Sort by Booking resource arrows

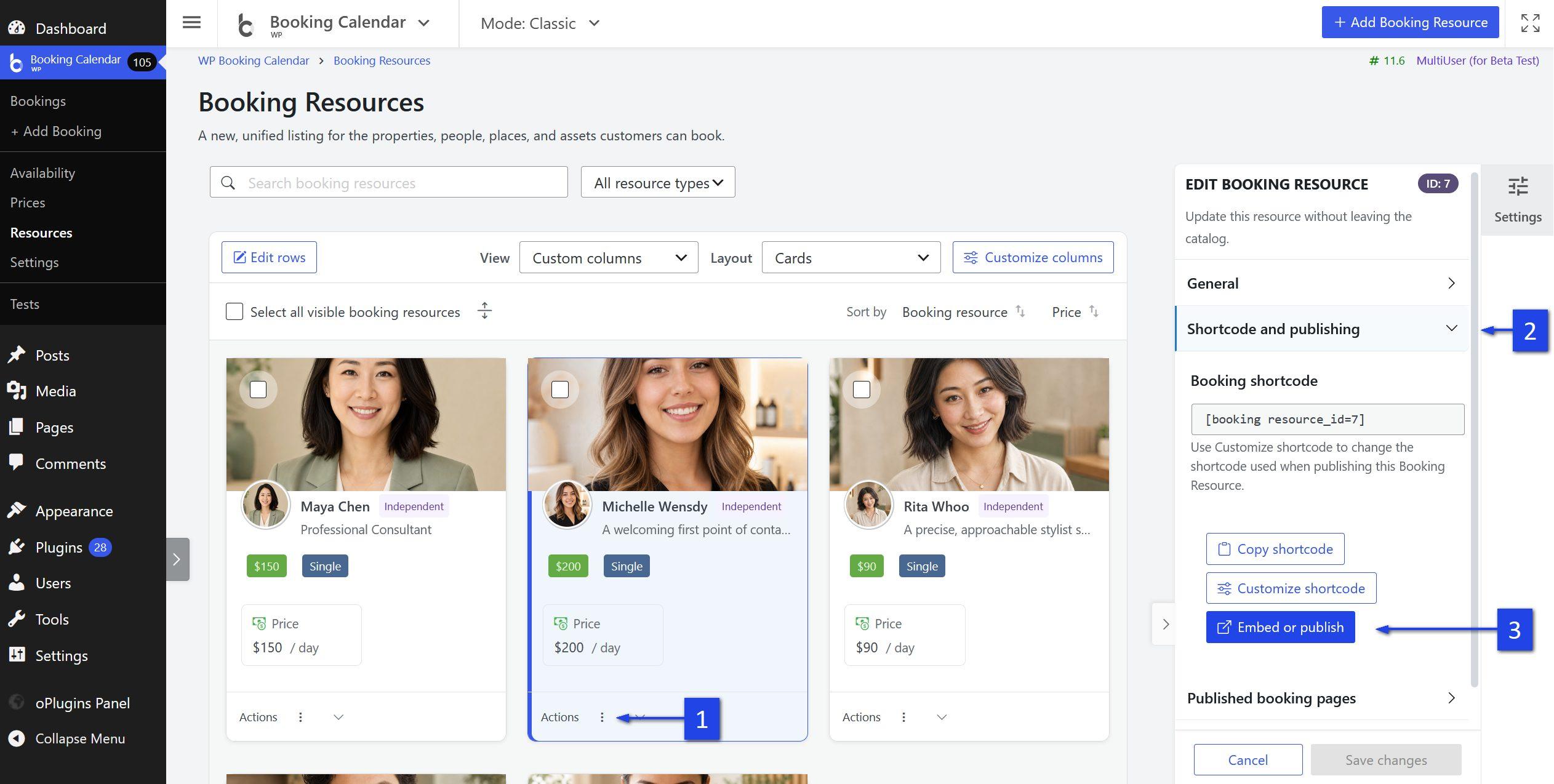[x=1020, y=311]
